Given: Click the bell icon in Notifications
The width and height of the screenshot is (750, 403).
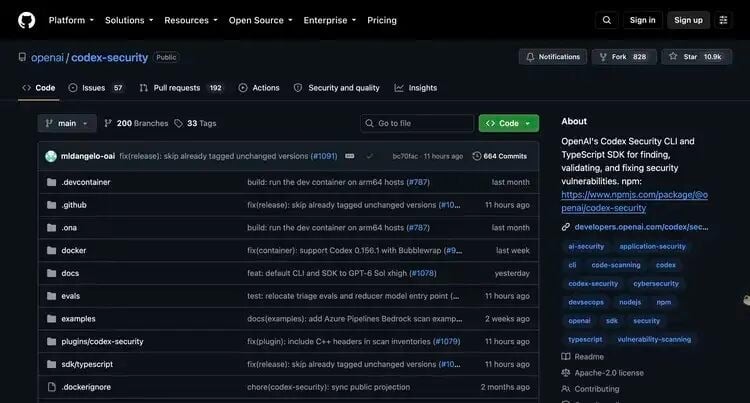Looking at the screenshot, I should 530,57.
